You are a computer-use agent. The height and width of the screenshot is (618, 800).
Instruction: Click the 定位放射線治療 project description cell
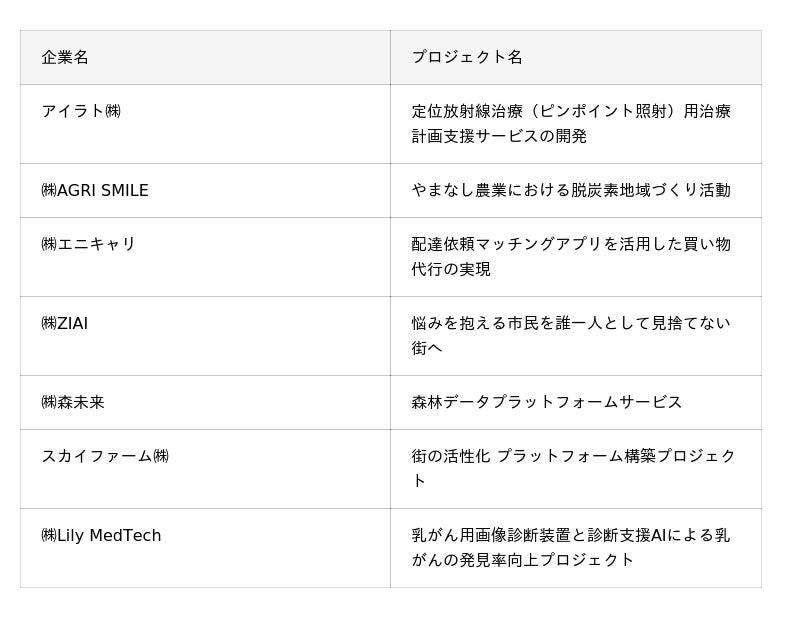pyautogui.click(x=571, y=123)
